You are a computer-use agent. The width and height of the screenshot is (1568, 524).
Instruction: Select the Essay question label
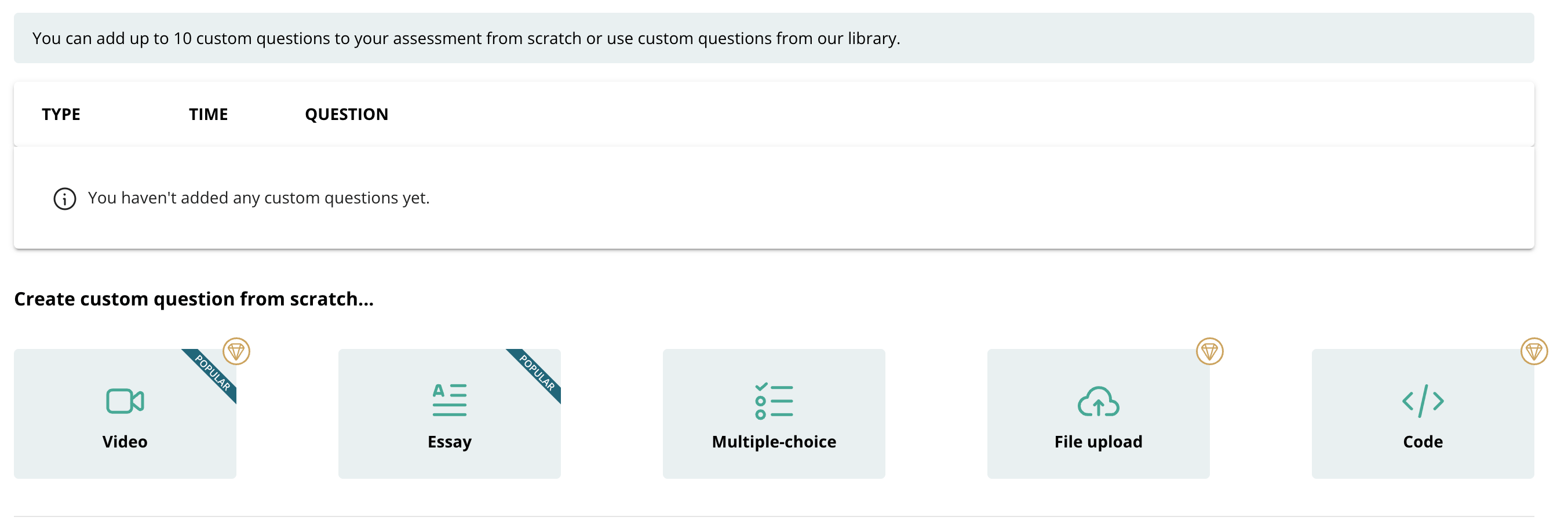(449, 442)
